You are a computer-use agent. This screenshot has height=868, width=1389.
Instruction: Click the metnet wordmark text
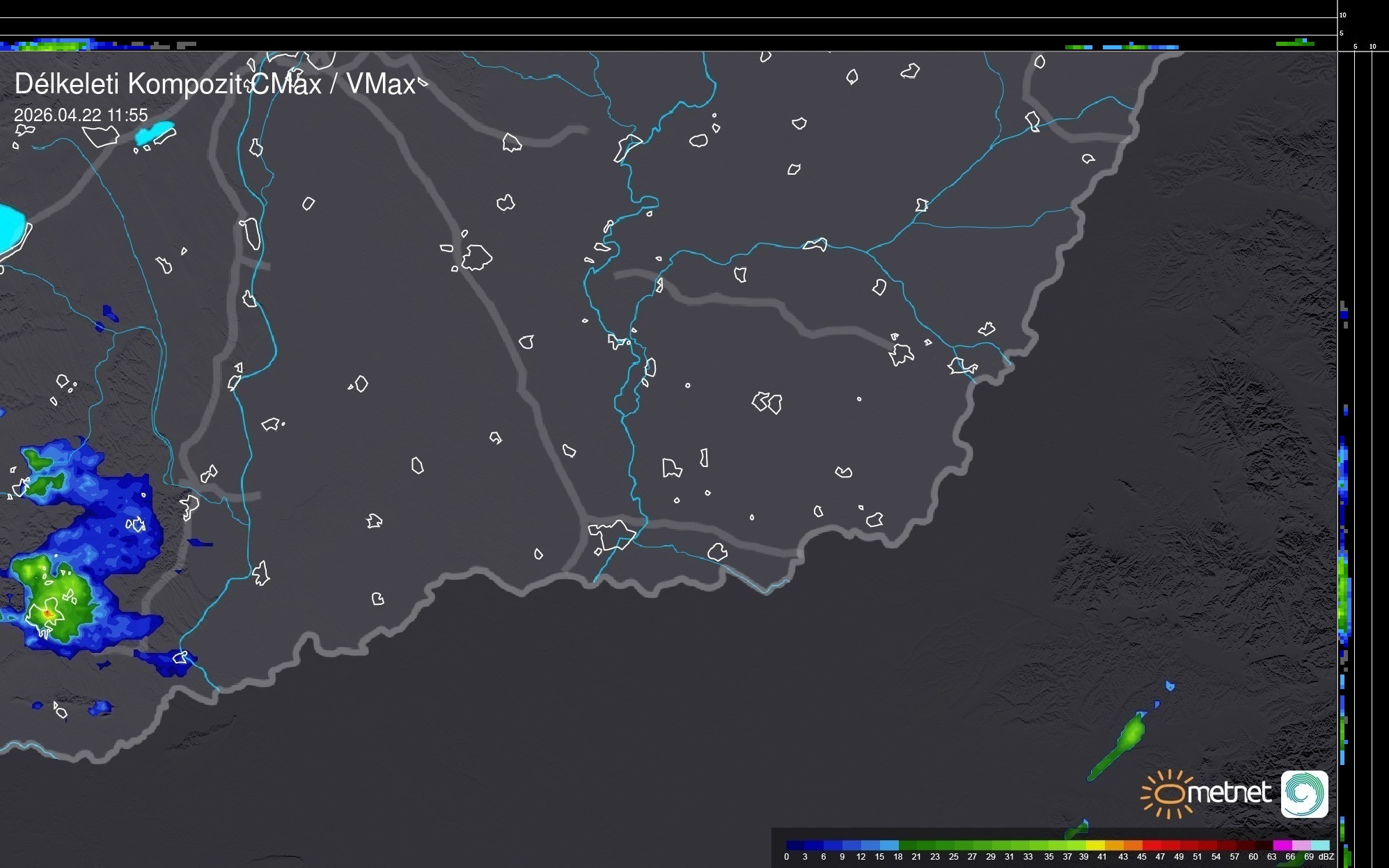pyautogui.click(x=1229, y=793)
